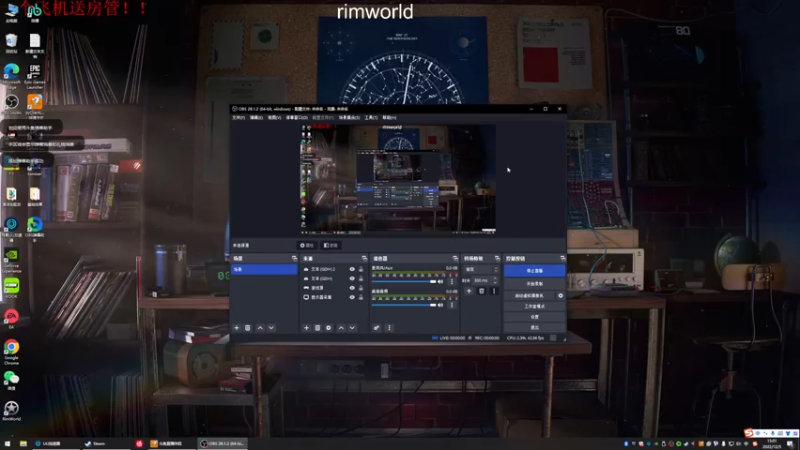Open the EA app desktop icon
The height and width of the screenshot is (450, 800).
click(x=11, y=318)
